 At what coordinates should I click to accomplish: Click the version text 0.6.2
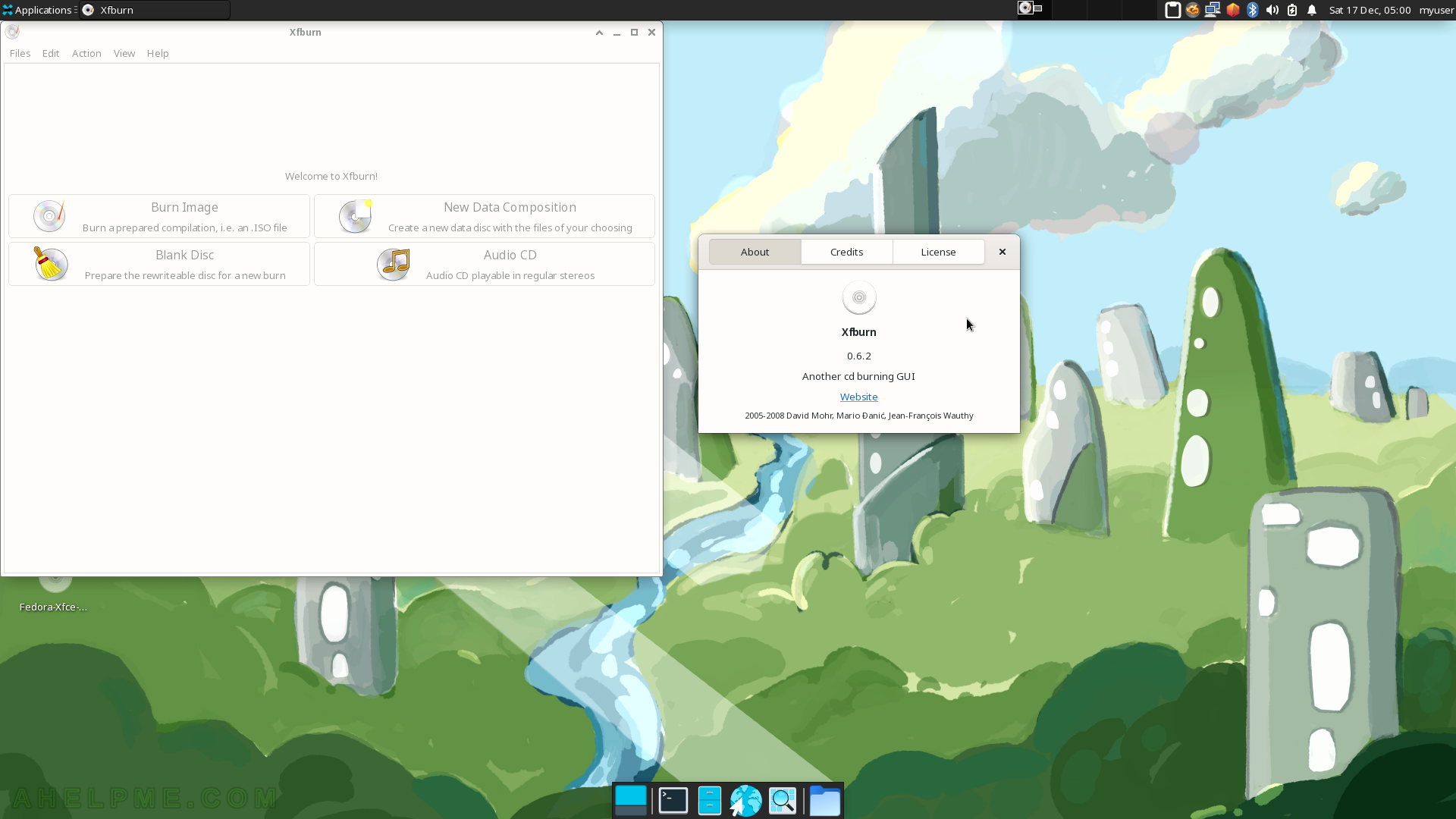(859, 356)
